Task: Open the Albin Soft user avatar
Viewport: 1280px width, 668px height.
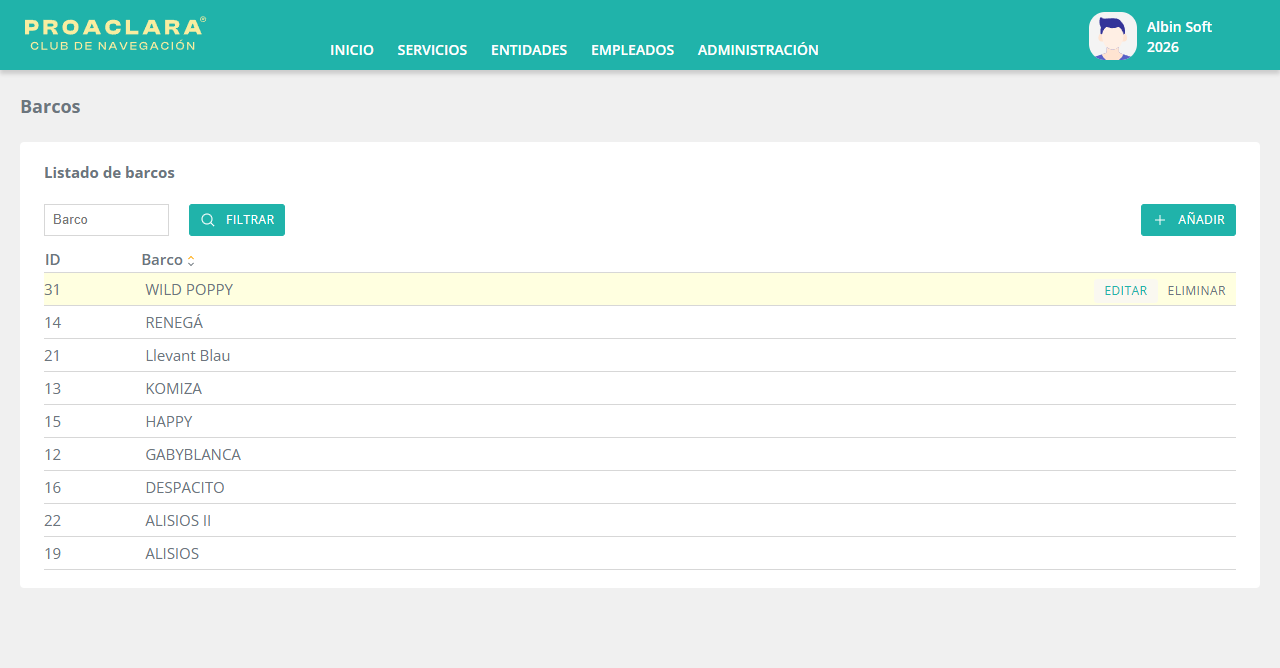Action: [x=1113, y=36]
